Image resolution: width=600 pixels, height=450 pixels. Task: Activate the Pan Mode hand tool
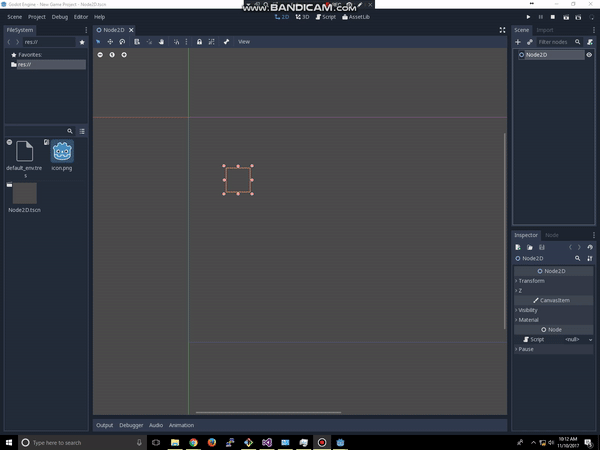point(161,42)
